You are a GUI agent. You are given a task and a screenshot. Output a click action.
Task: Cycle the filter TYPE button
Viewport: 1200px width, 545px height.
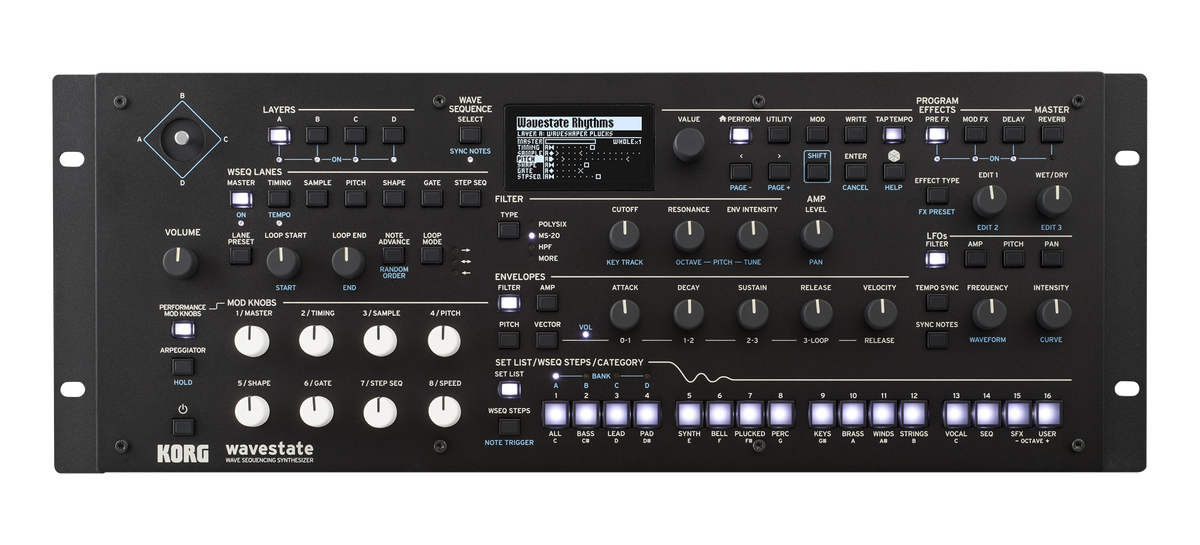click(x=508, y=230)
